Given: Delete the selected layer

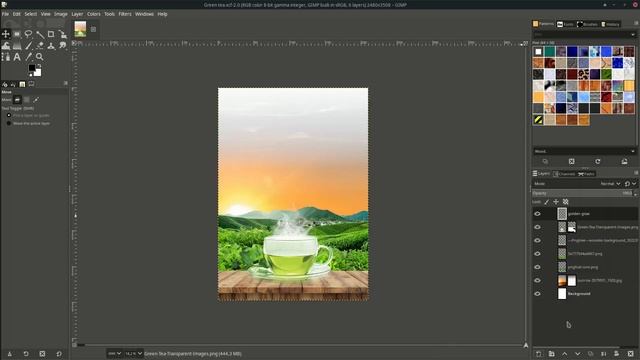Looking at the screenshot, I should tap(631, 354).
